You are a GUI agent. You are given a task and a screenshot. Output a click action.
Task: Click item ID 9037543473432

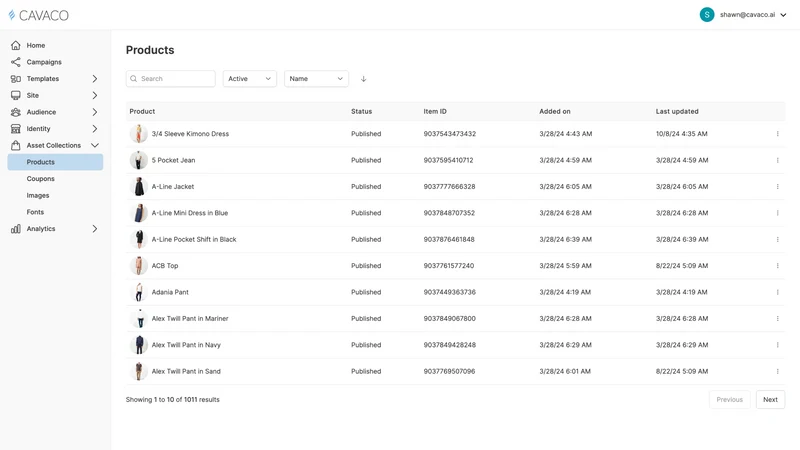point(449,134)
